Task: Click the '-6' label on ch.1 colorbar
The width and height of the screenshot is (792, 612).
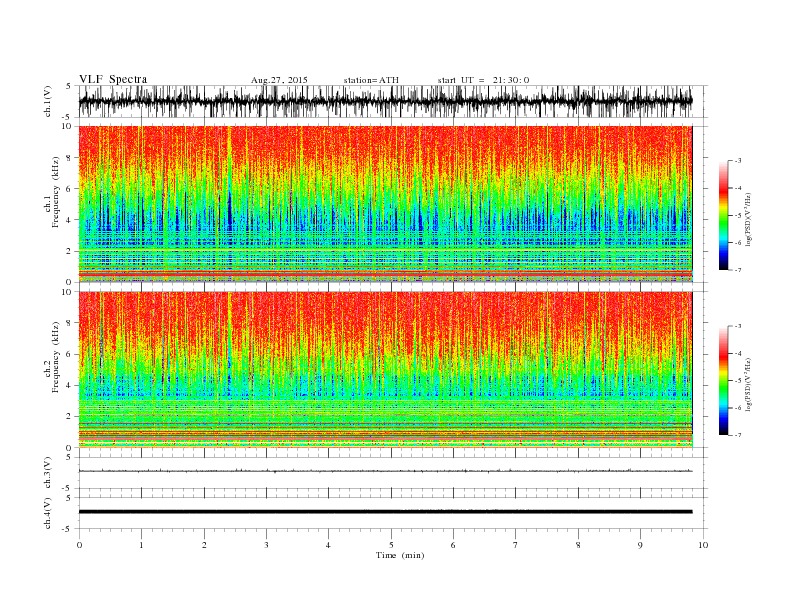Action: pos(738,243)
